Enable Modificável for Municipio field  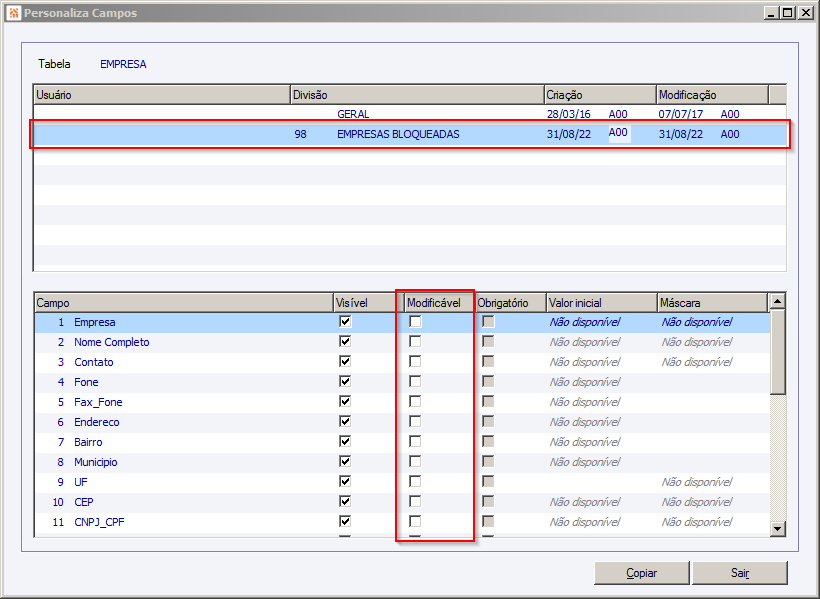click(x=415, y=461)
